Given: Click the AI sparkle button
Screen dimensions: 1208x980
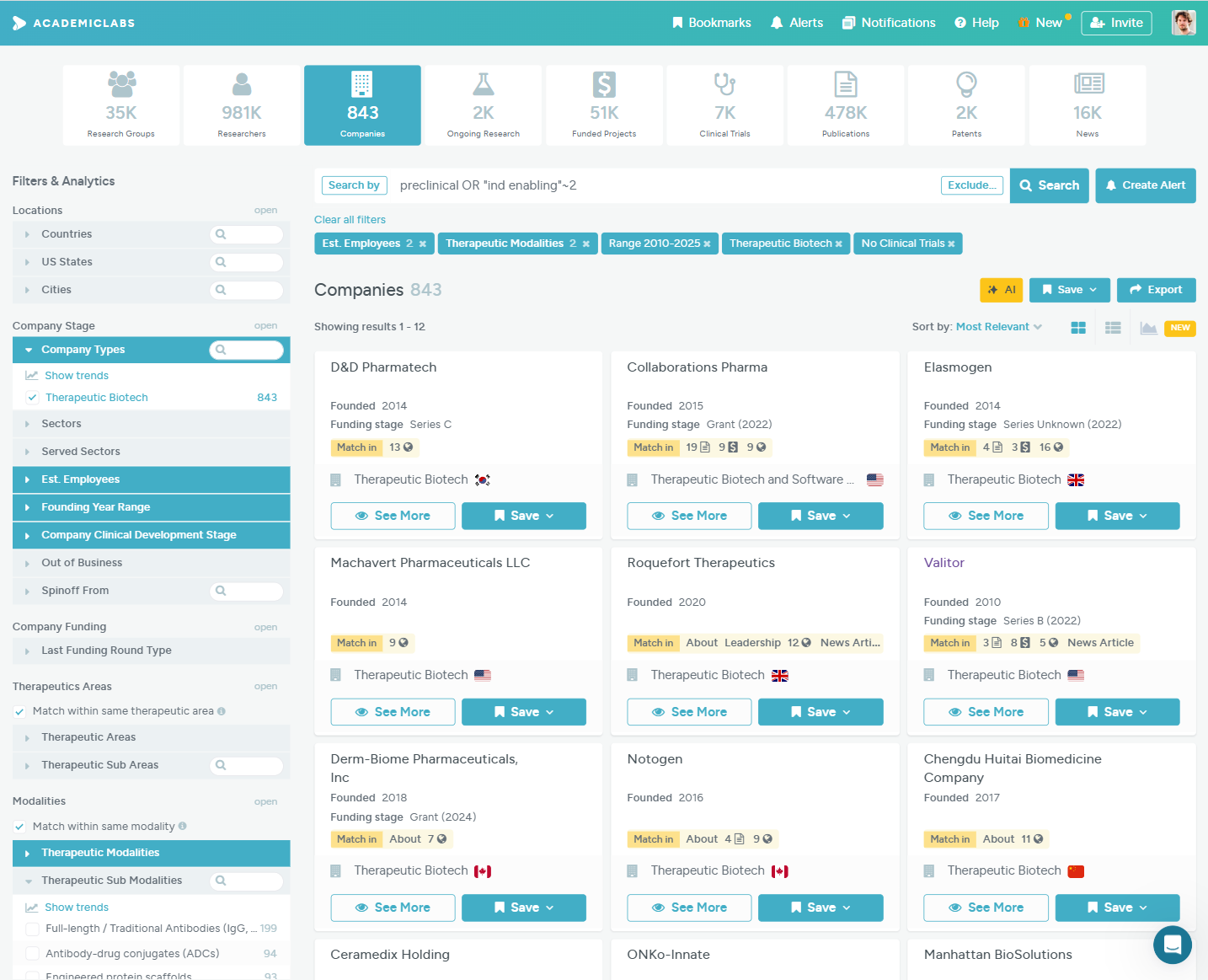Looking at the screenshot, I should pyautogui.click(x=1002, y=290).
